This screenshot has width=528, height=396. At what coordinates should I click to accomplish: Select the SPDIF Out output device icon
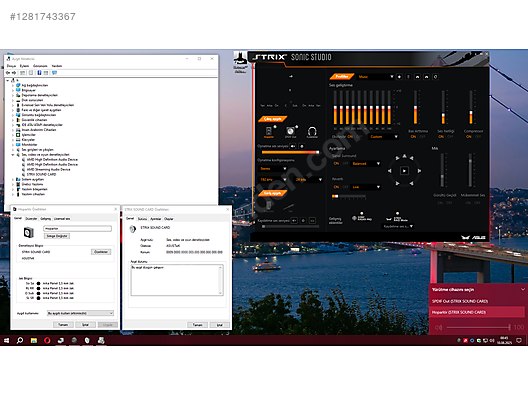(290, 131)
